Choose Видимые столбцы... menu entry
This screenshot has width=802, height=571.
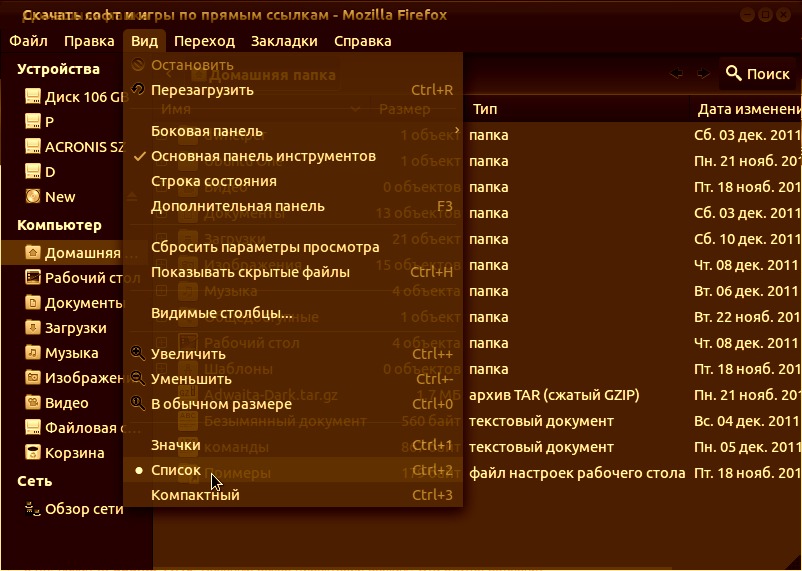pos(221,313)
